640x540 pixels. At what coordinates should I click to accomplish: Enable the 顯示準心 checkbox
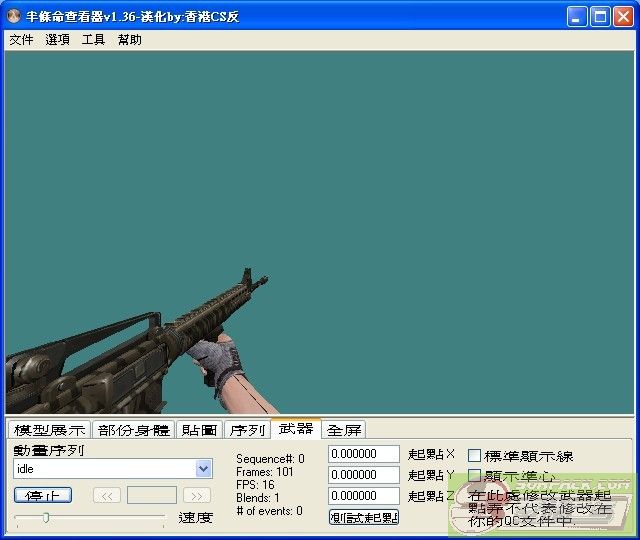(474, 476)
